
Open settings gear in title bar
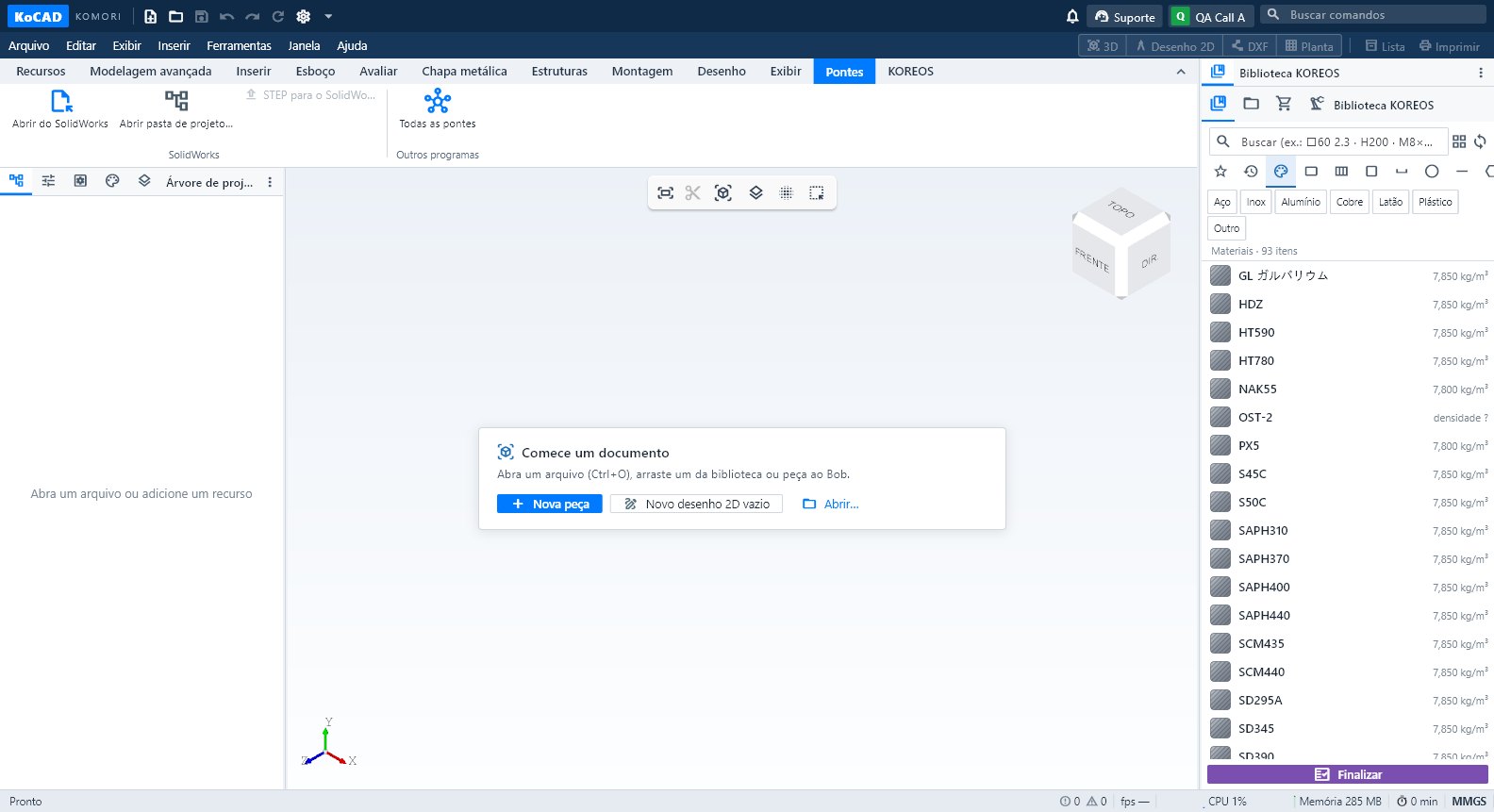tap(303, 16)
